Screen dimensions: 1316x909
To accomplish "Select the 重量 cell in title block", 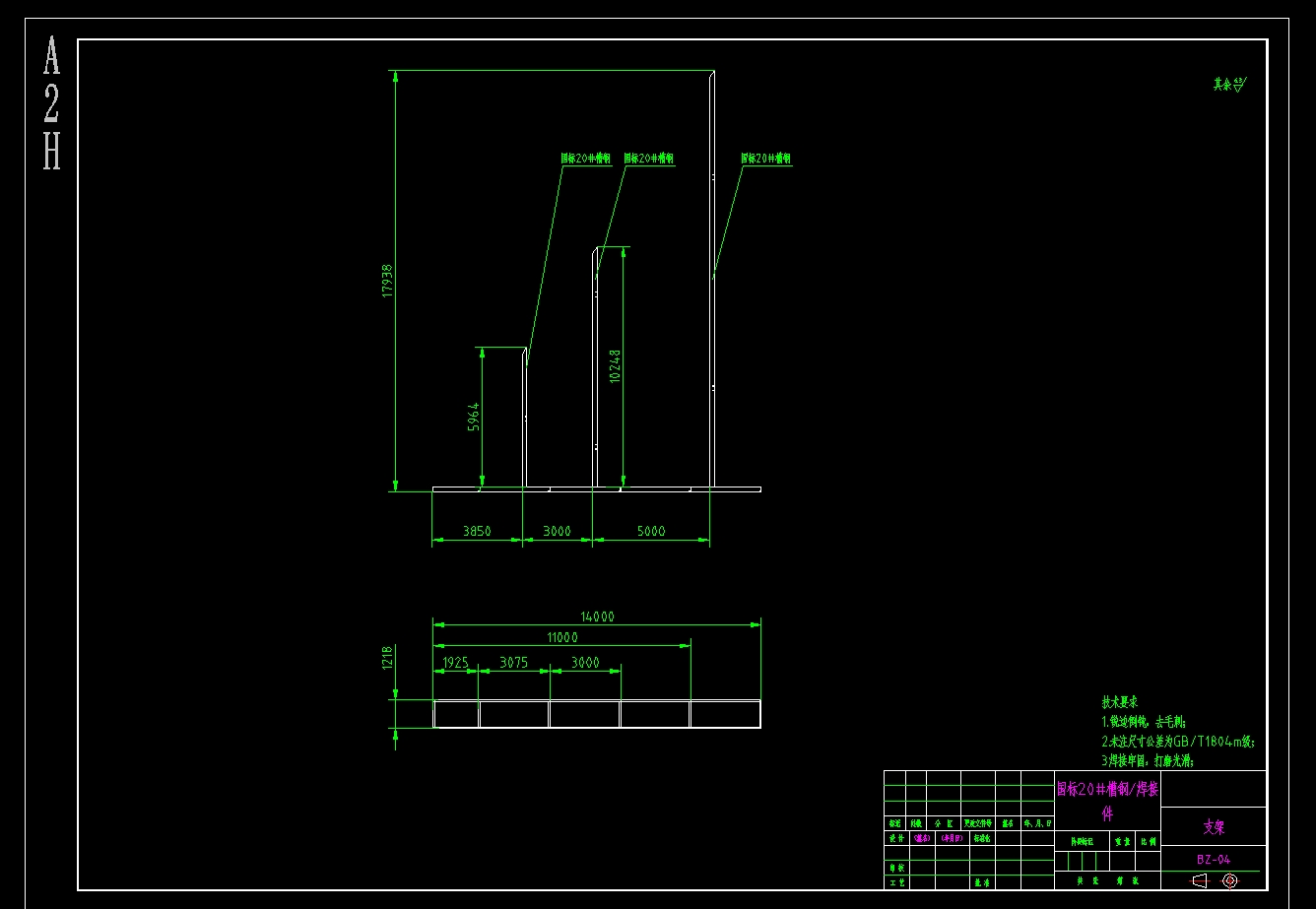I will (x=1123, y=842).
